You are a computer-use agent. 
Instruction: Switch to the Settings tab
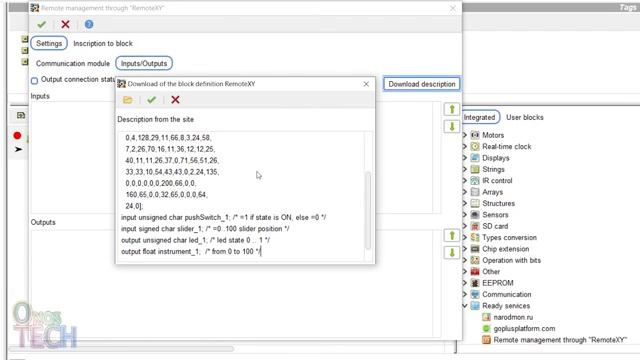coord(49,43)
